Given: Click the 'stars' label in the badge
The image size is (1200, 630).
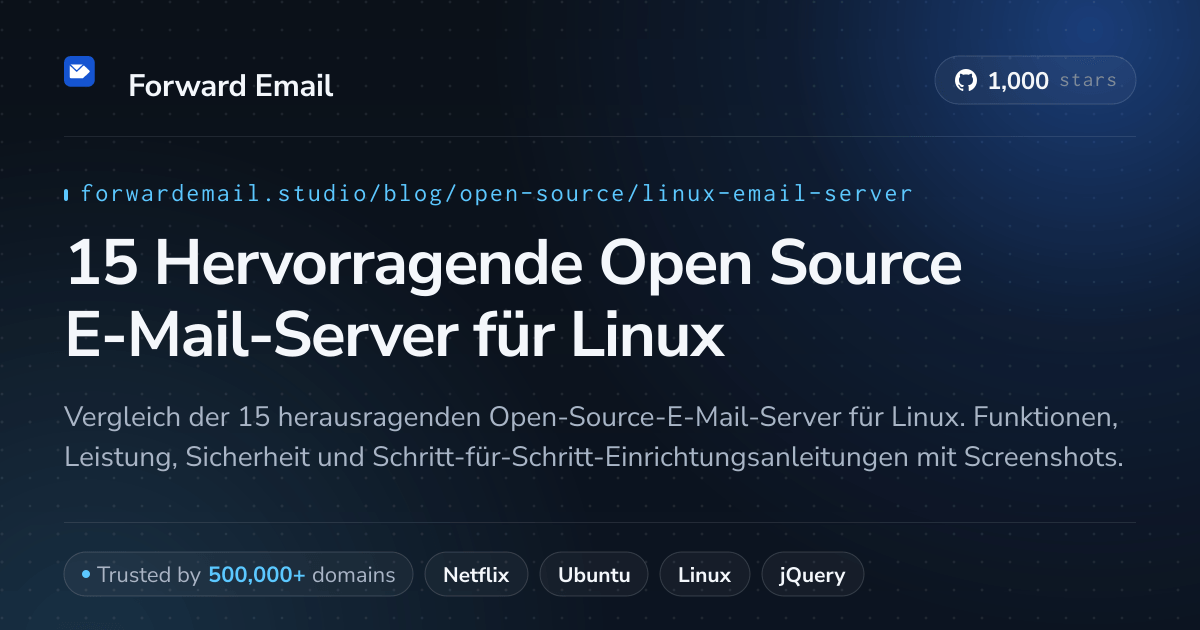Looking at the screenshot, I should pyautogui.click(x=1087, y=81).
